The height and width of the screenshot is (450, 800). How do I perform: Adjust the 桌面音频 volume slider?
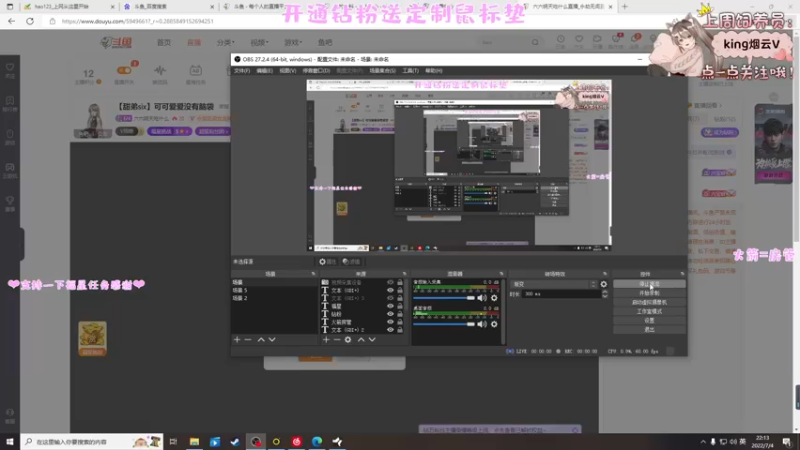tap(444, 324)
